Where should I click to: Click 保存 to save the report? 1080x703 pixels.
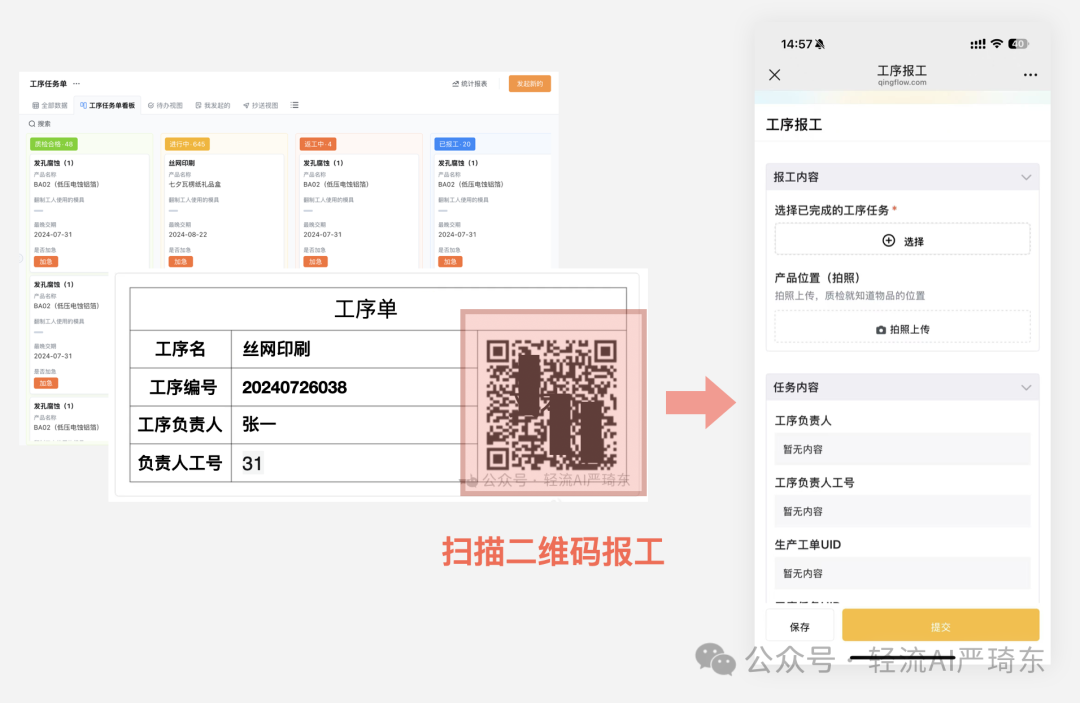(x=799, y=624)
